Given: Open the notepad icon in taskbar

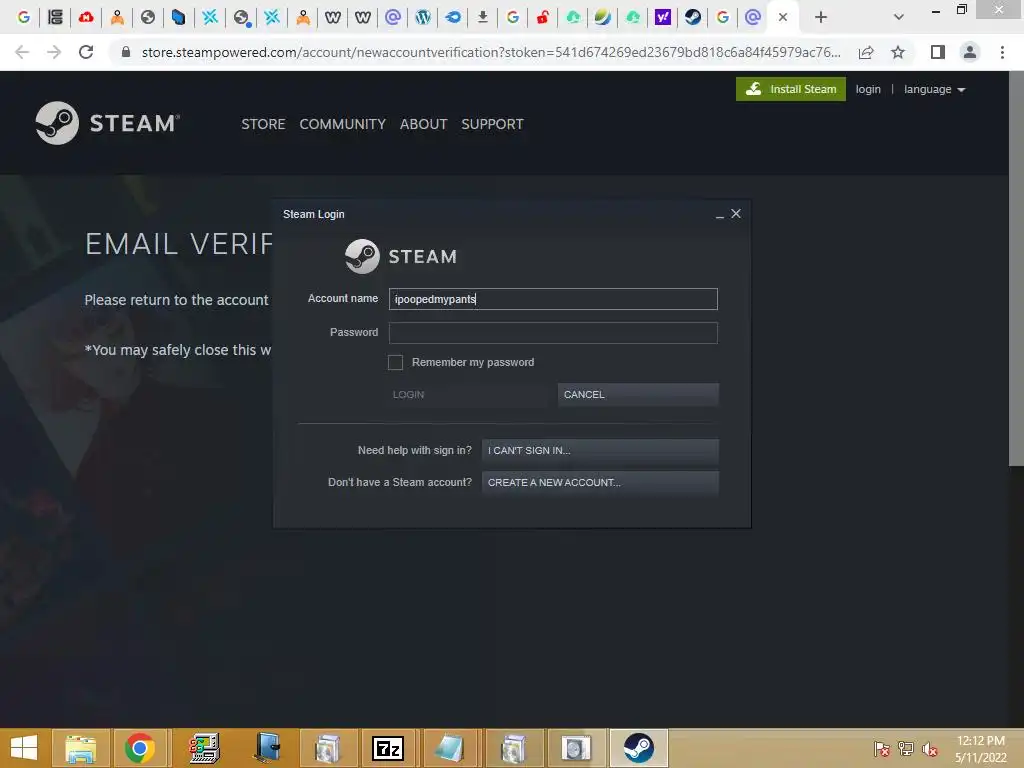Looking at the screenshot, I should coord(449,748).
